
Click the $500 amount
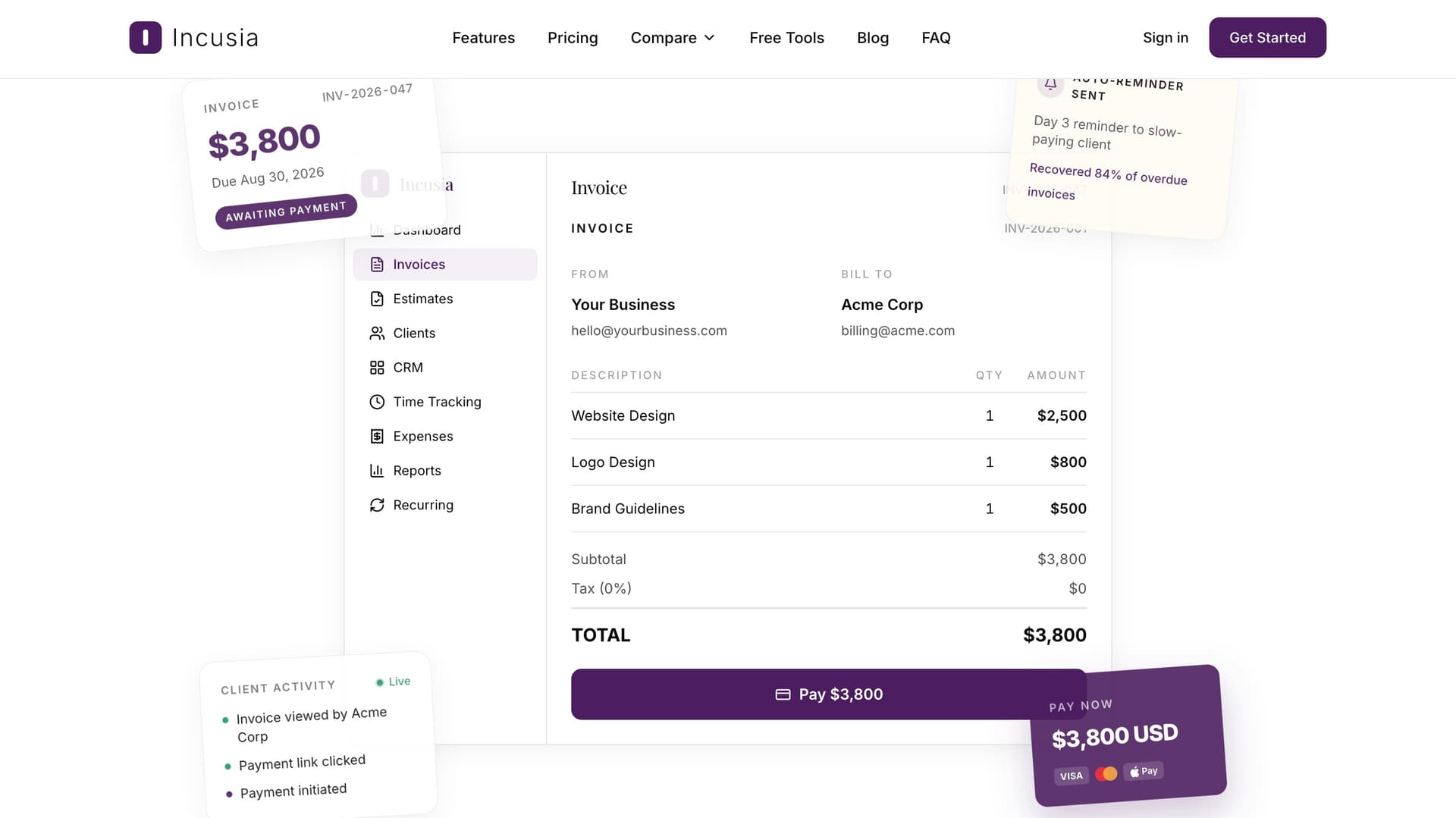click(1068, 509)
